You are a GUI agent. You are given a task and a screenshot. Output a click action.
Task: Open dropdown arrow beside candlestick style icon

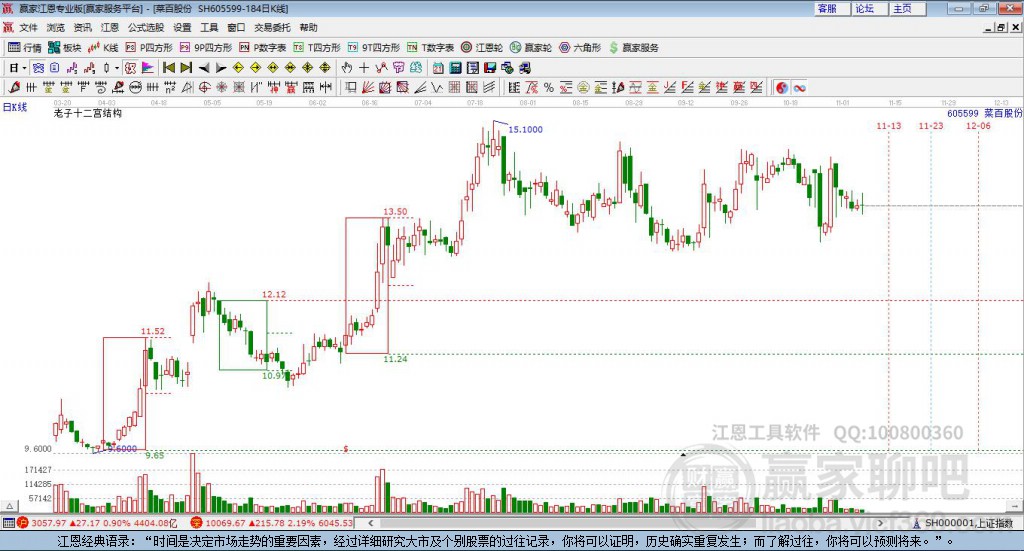117,68
